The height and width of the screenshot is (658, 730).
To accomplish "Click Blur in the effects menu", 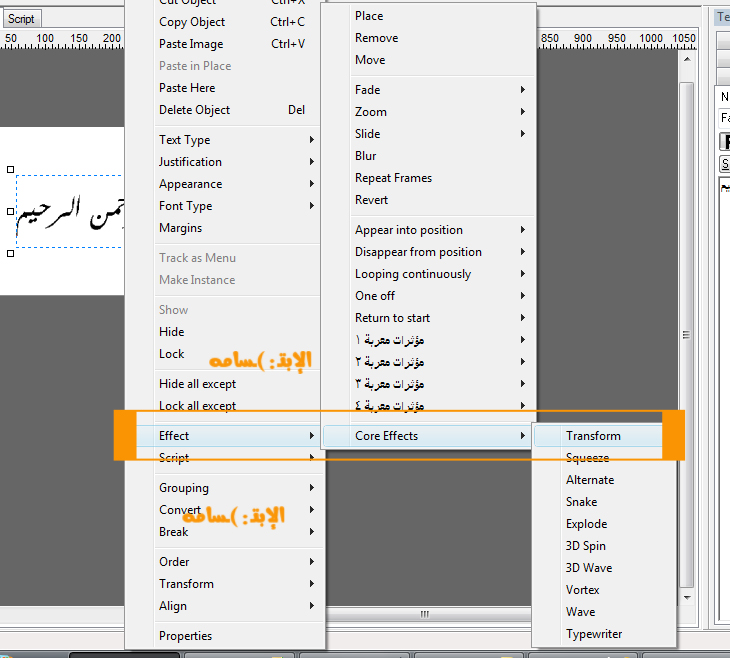I will tap(366, 156).
